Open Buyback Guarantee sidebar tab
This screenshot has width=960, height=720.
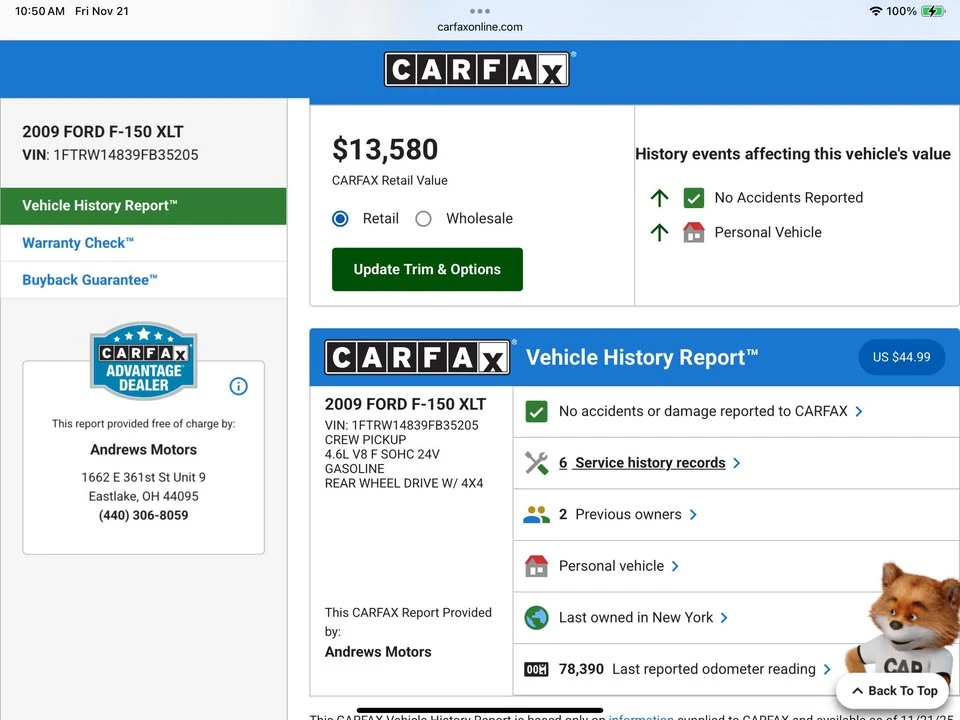pos(143,280)
